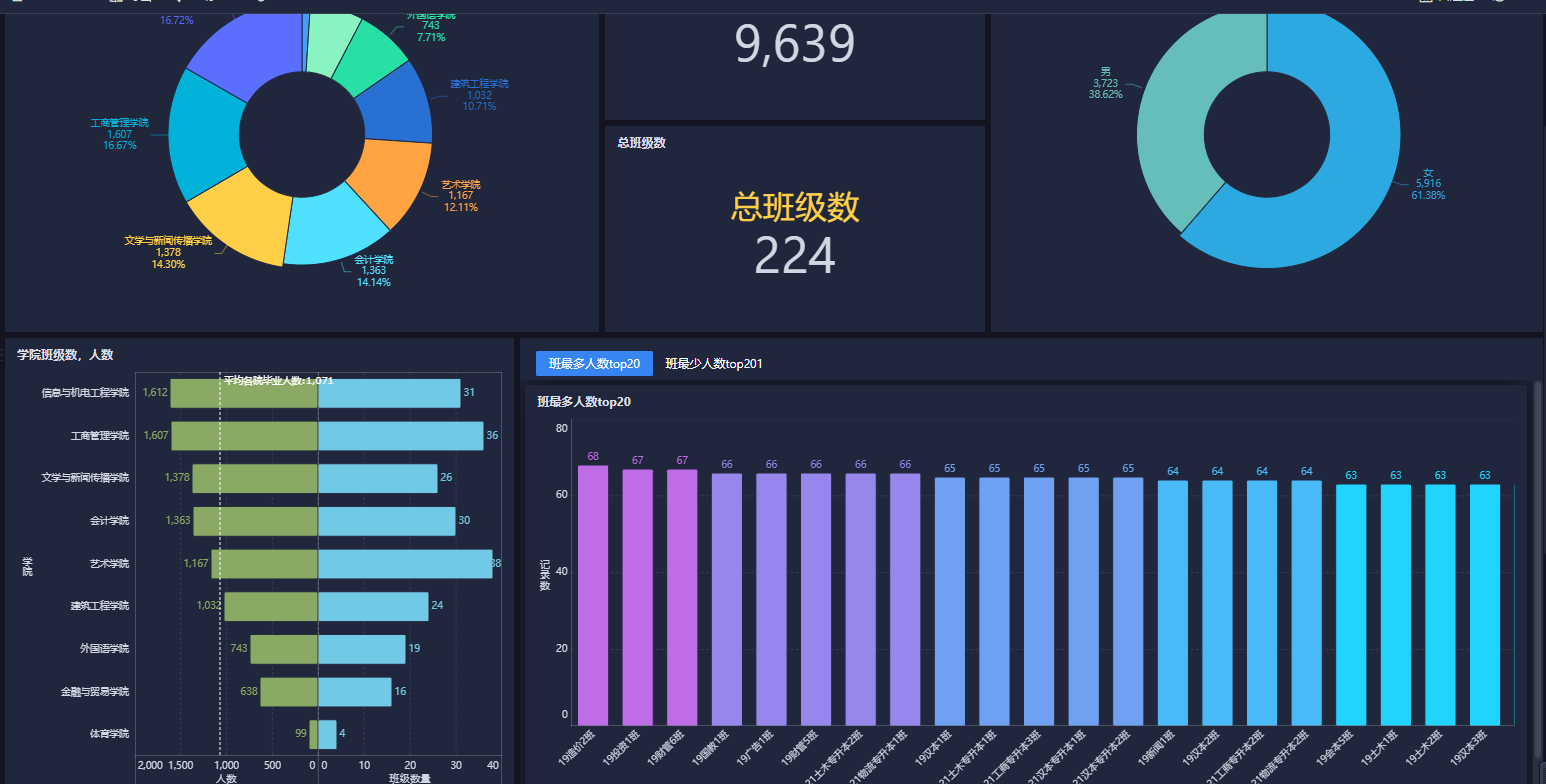Screen dimensions: 1546x784
Task: Select the blue 30 bar for 会计学院
Action: [x=386, y=521]
